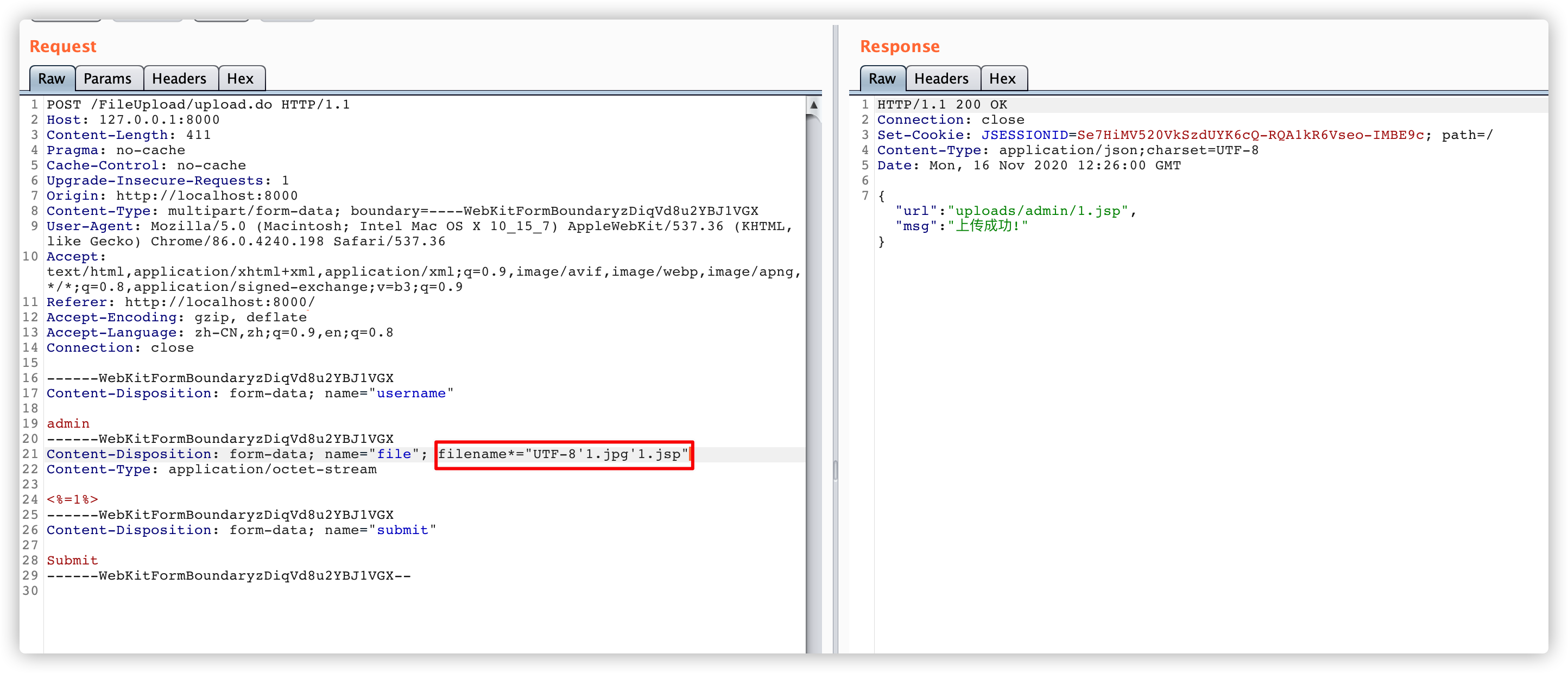
Task: Click the uploads/admin/1.jsp url value
Action: (1037, 211)
